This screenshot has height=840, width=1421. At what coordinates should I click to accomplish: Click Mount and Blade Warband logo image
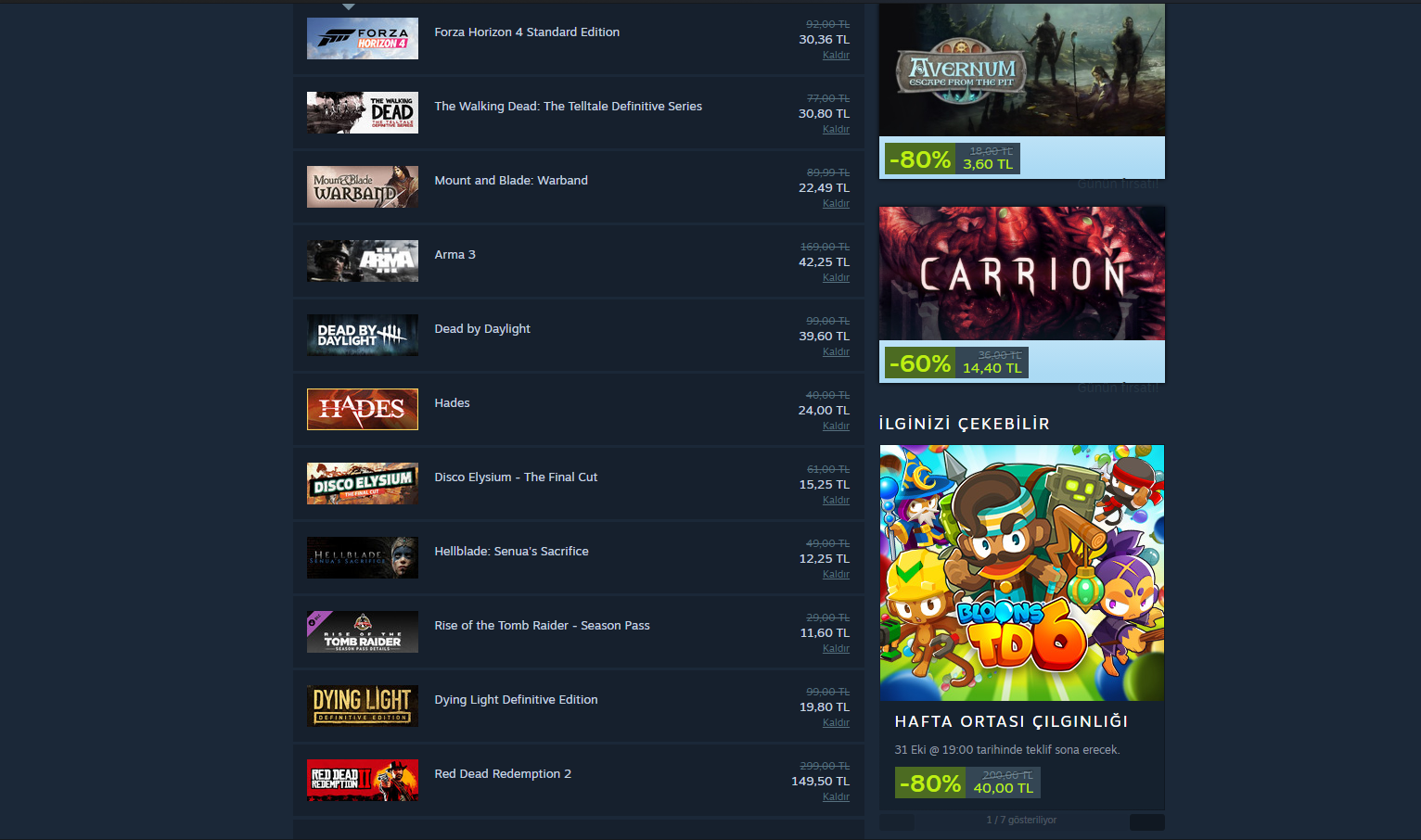[x=362, y=186]
